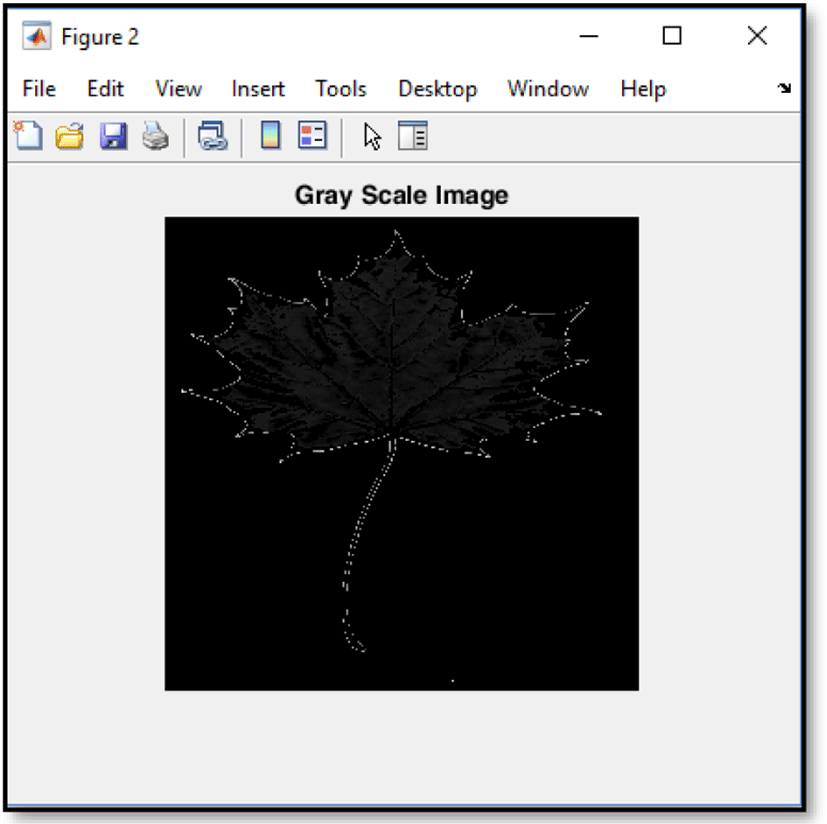Click the 'Gray Scale Image' title text
Screen dimensions: 827x824
point(401,195)
